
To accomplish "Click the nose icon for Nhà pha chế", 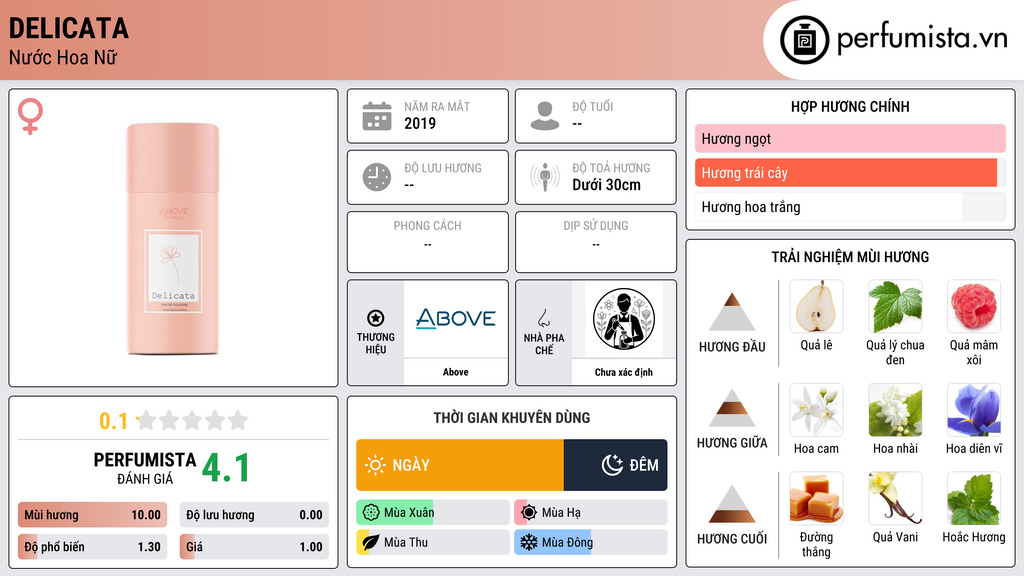I will (544, 318).
